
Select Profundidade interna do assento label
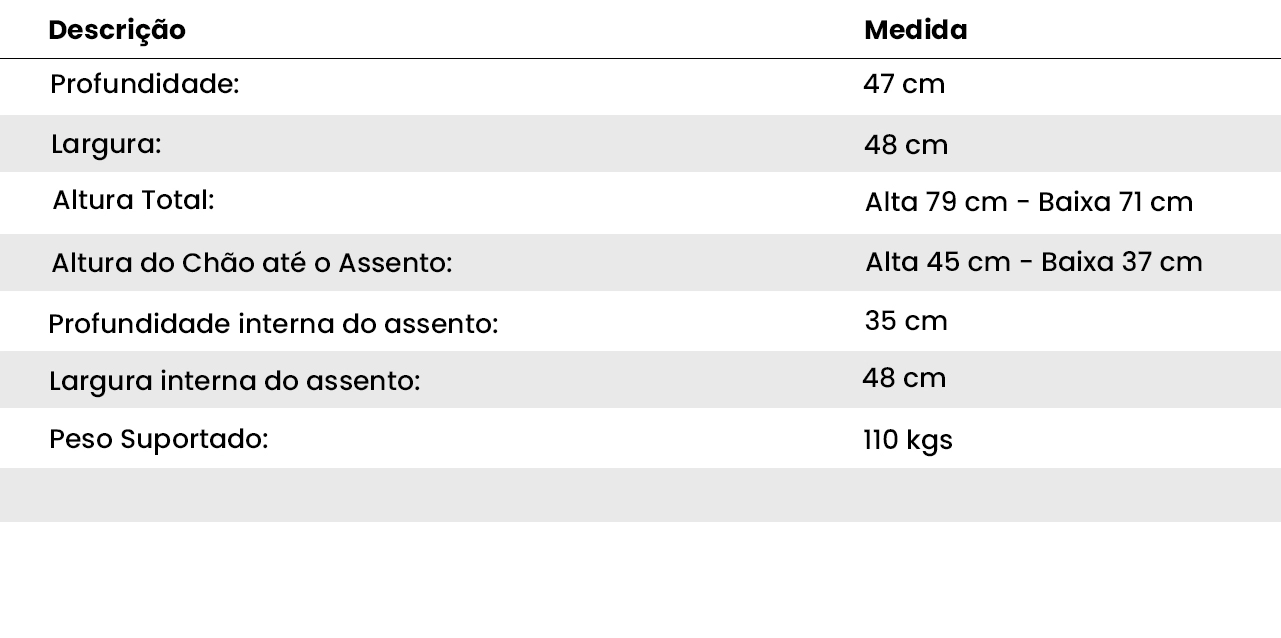[273, 325]
